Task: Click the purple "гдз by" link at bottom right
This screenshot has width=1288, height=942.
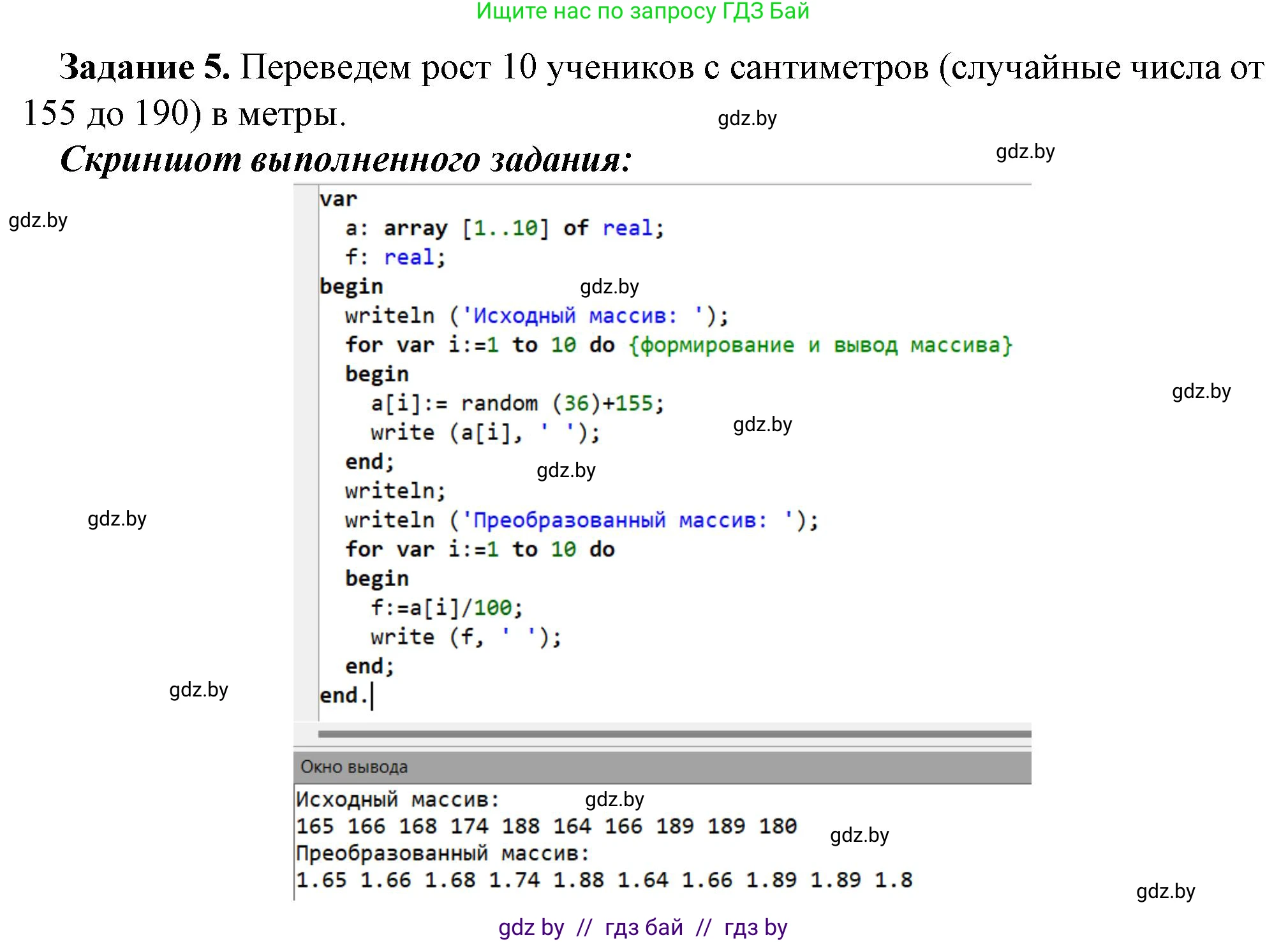Action: tap(757, 926)
